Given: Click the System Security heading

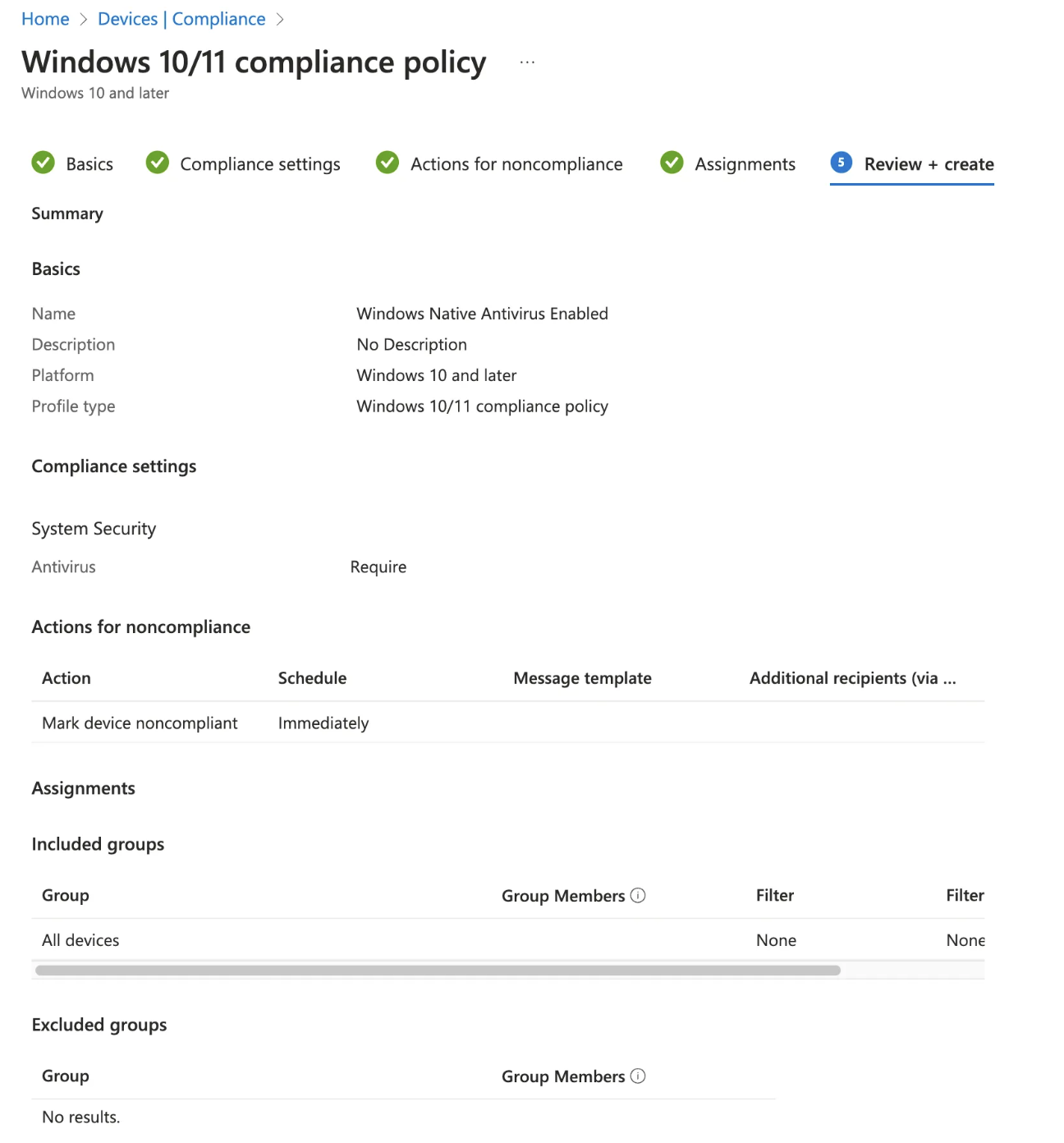Looking at the screenshot, I should [x=94, y=529].
